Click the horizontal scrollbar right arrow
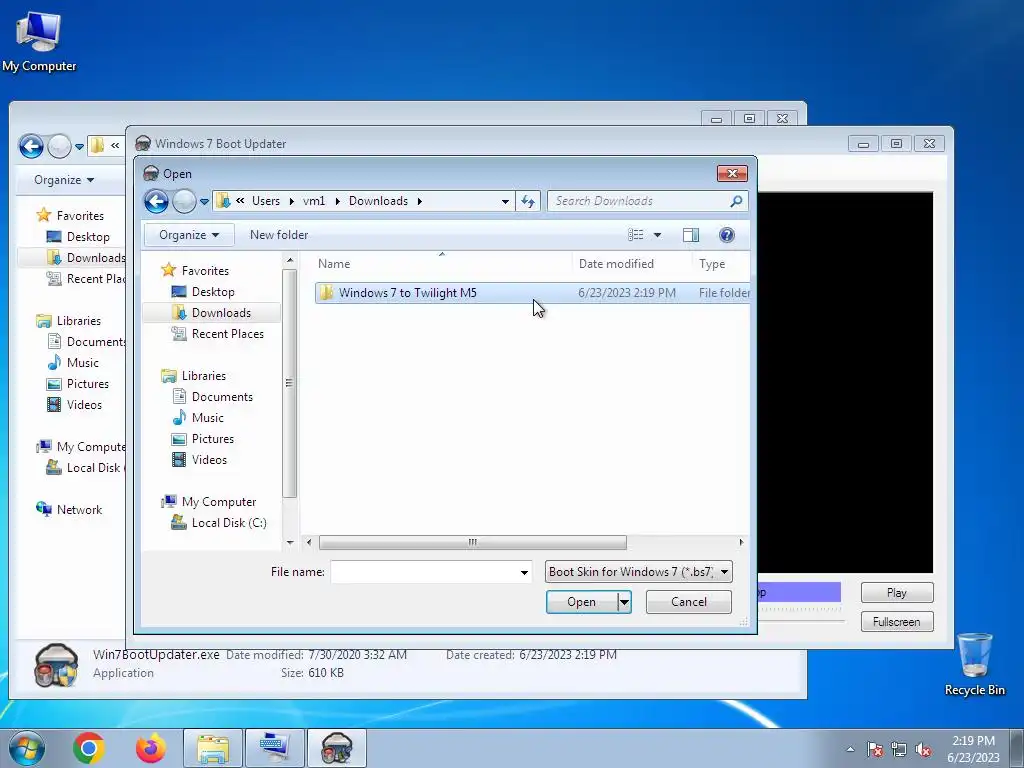 (x=741, y=543)
